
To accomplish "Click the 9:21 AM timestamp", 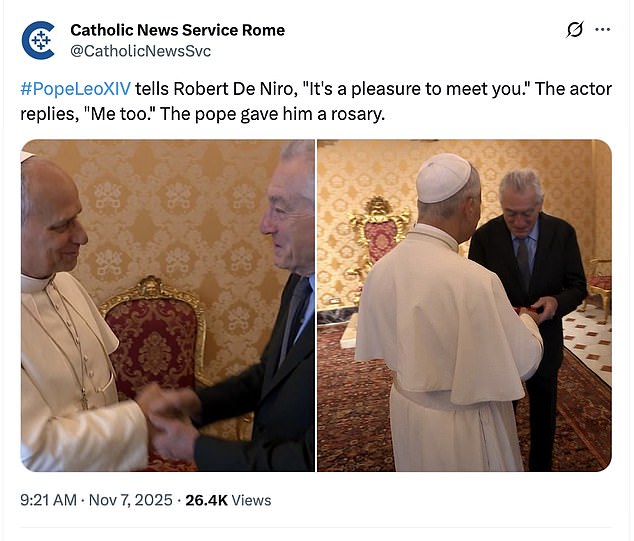I will pos(48,500).
